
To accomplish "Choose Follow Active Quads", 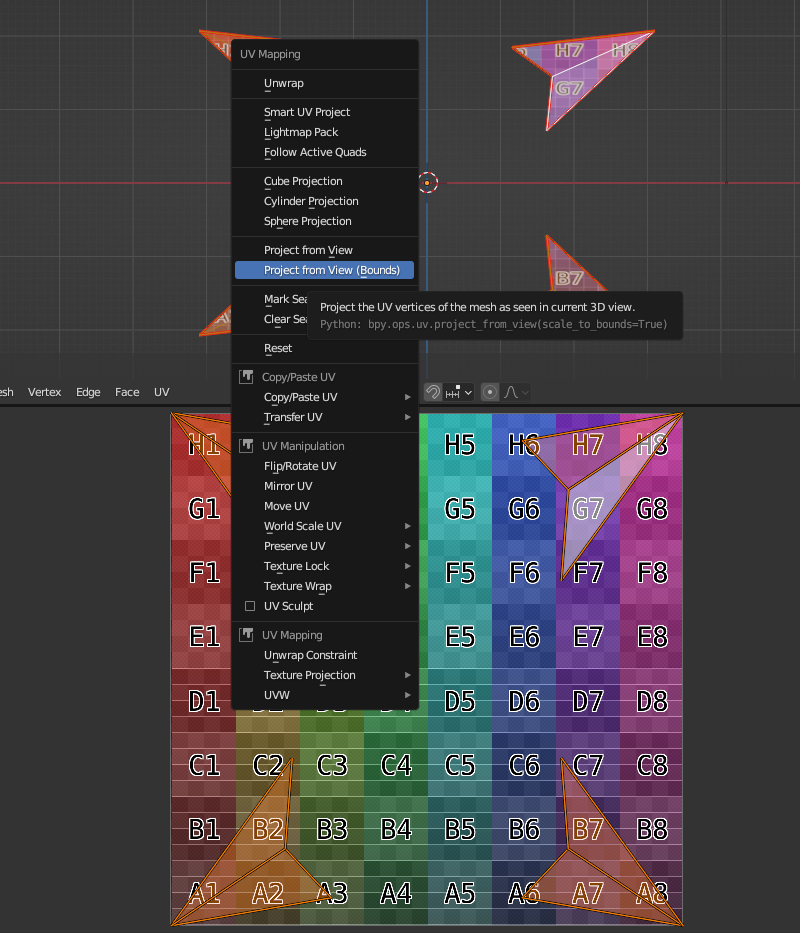I will pos(324,152).
